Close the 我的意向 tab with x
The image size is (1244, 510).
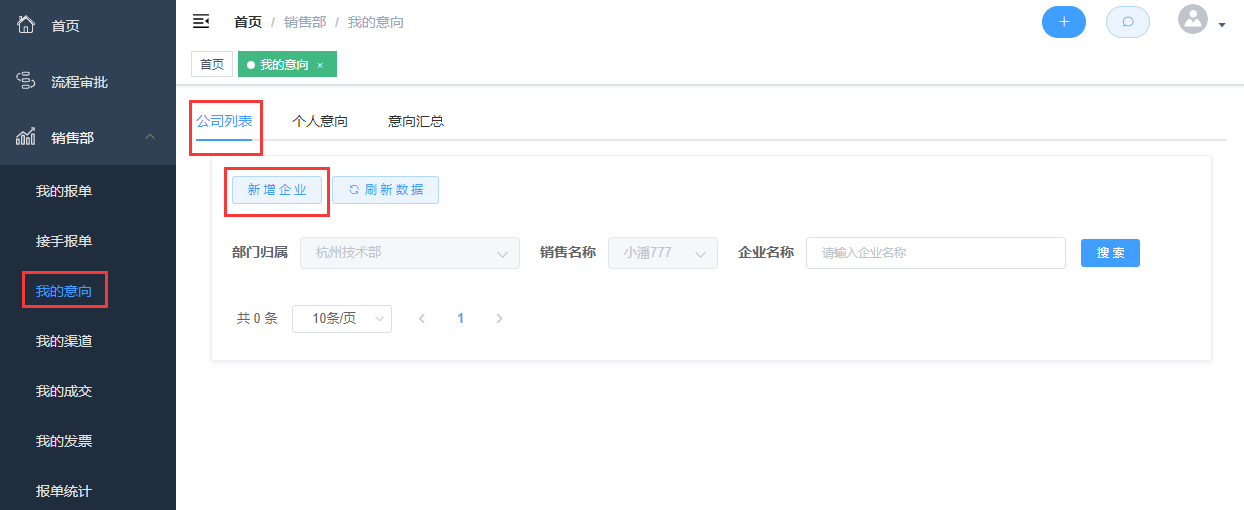[320, 65]
